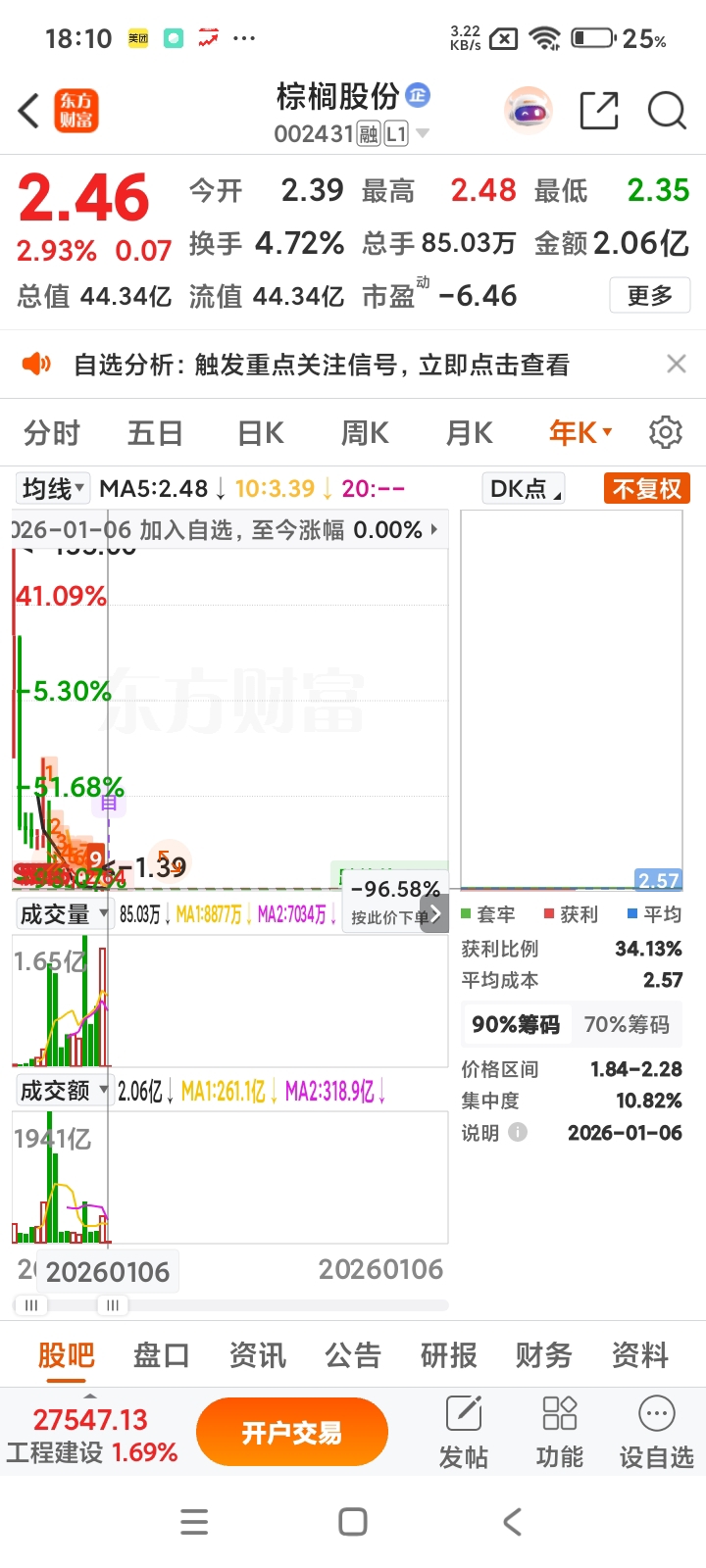706x1568 pixels.
Task: Tap the 集中度 10.82% row
Action: (x=572, y=1101)
